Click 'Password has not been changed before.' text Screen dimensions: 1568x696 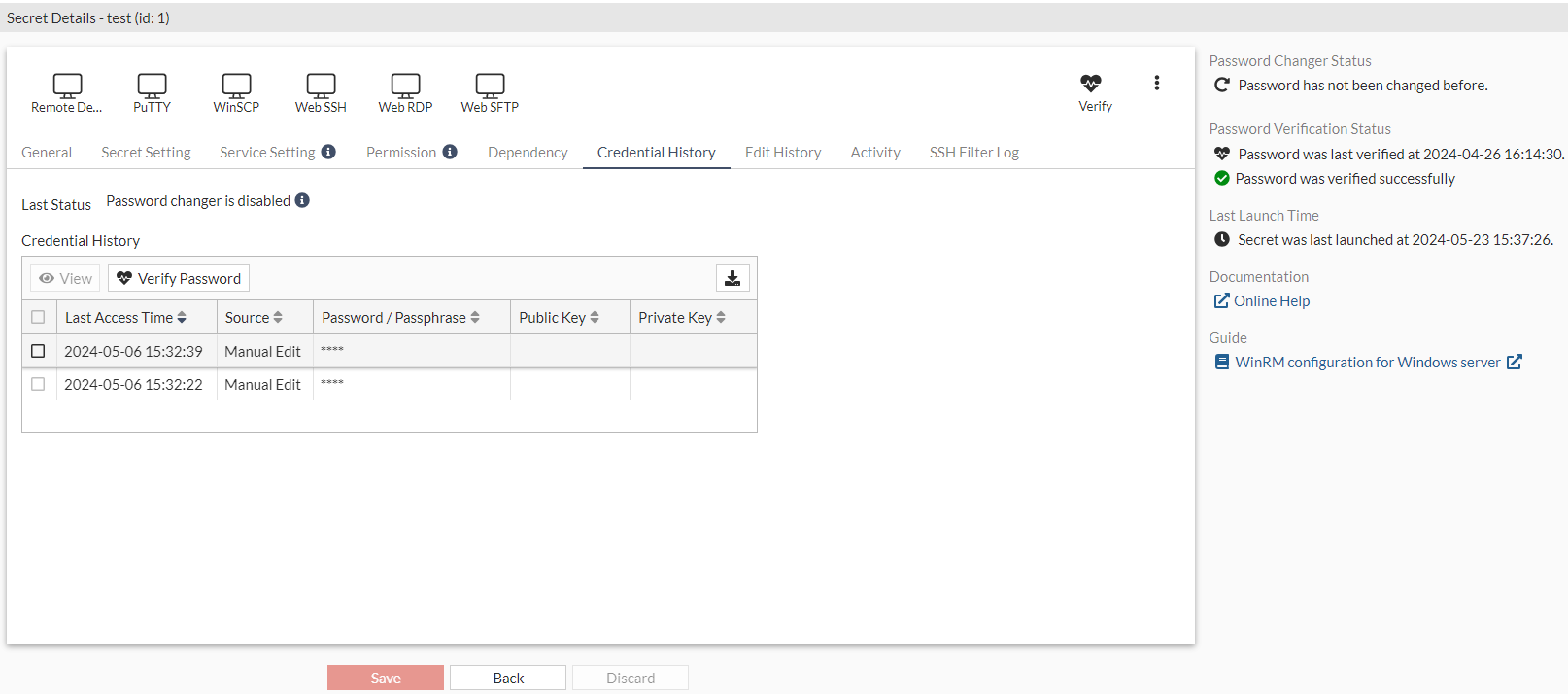1363,85
